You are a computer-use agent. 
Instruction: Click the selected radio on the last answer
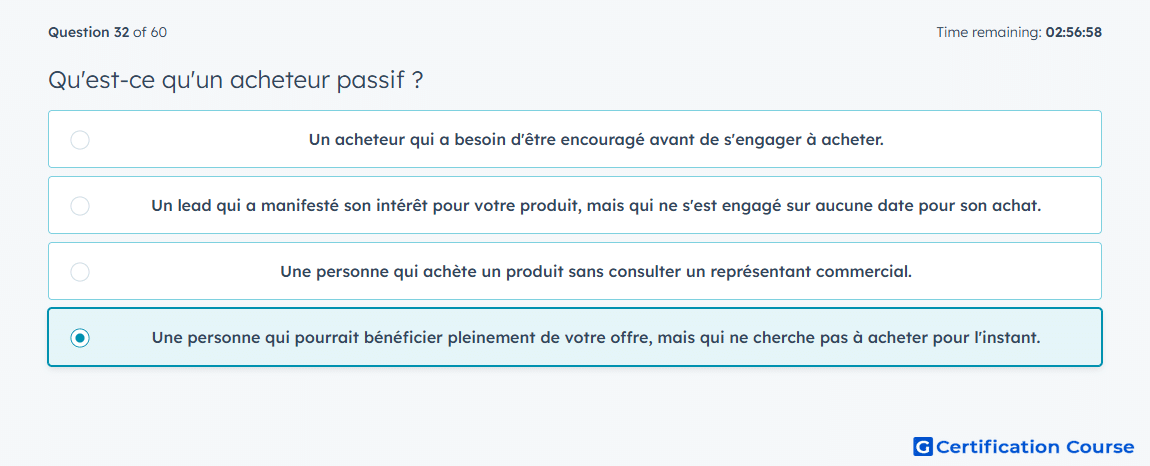[80, 338]
